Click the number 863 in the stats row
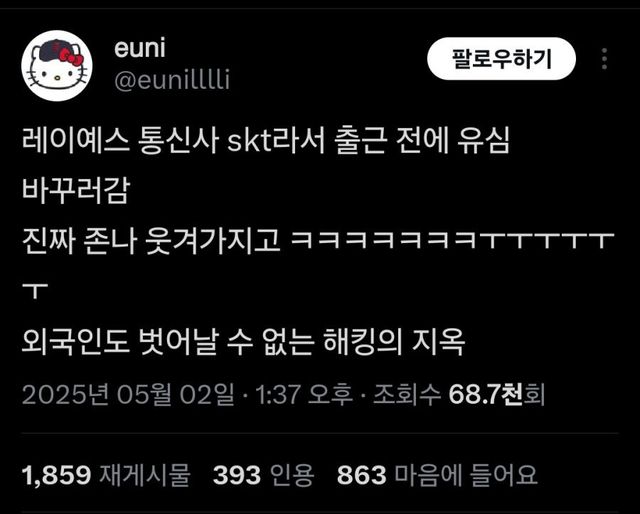 (362, 475)
